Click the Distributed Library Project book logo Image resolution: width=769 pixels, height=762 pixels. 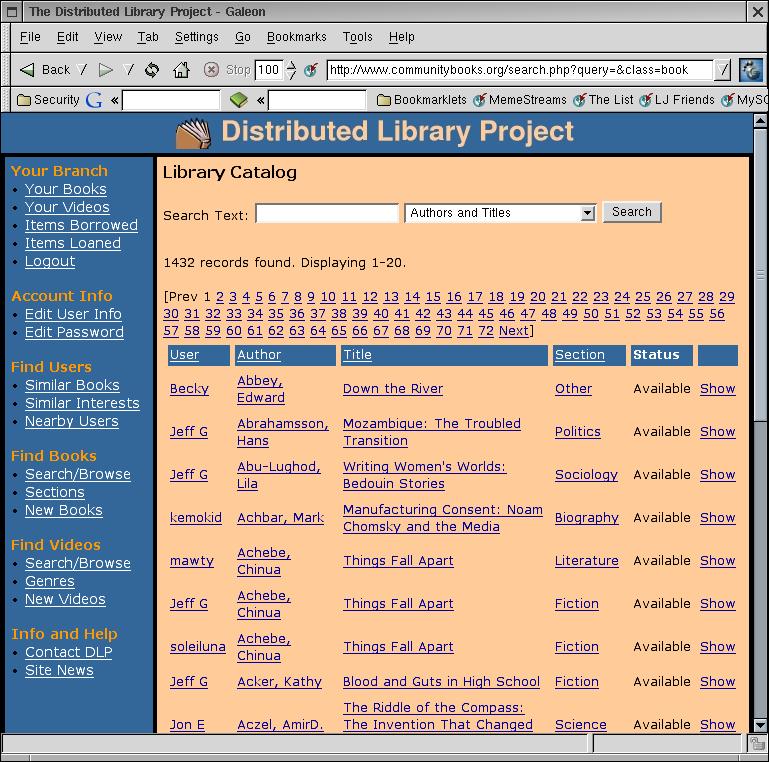194,133
